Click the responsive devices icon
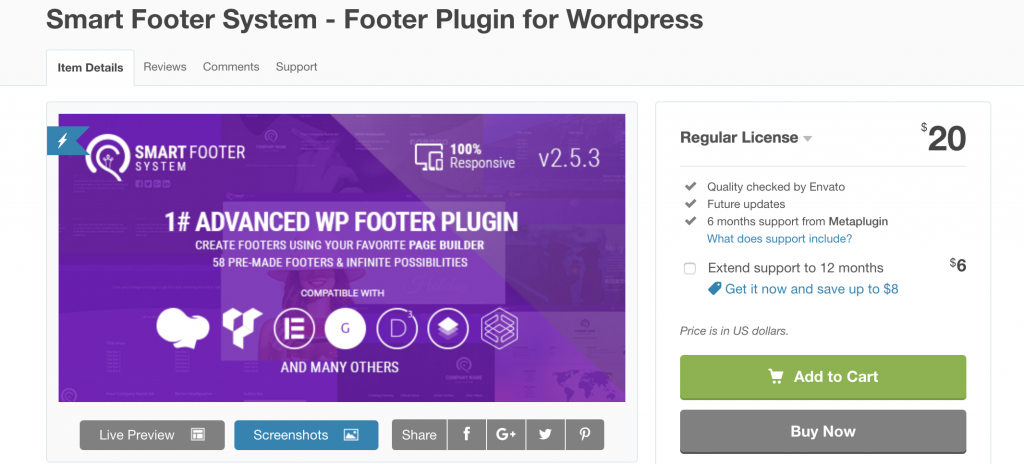Viewport: 1024px width, 464px height. tap(429, 157)
